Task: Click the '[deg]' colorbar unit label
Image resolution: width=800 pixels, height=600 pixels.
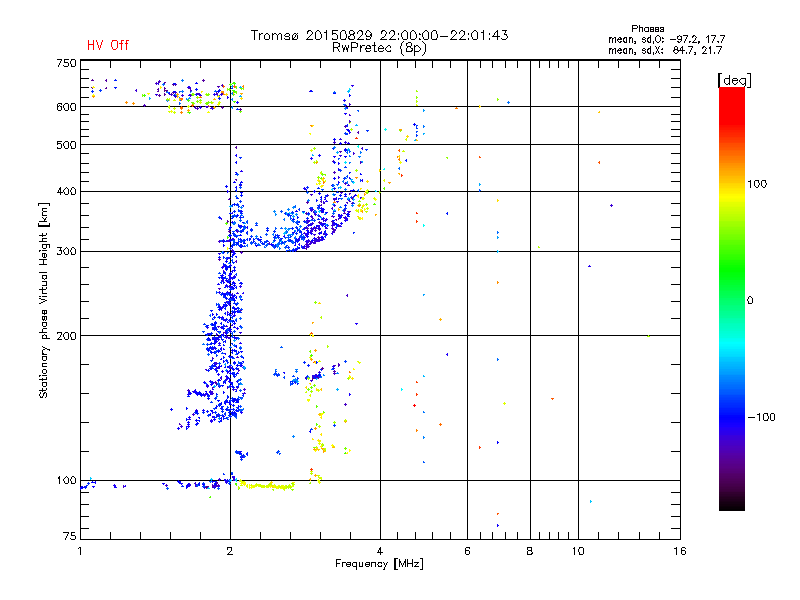Action: click(x=734, y=80)
